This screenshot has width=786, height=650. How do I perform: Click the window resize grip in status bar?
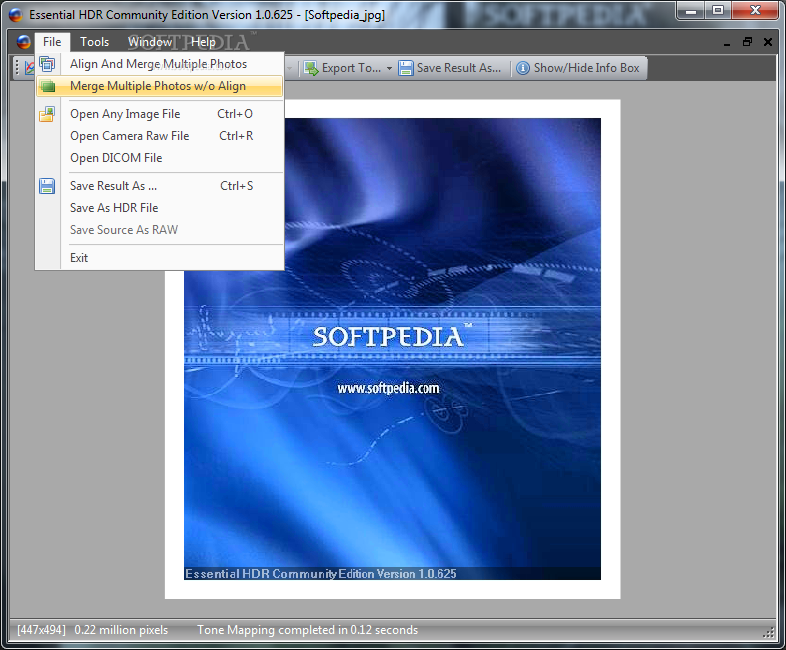pyautogui.click(x=768, y=633)
